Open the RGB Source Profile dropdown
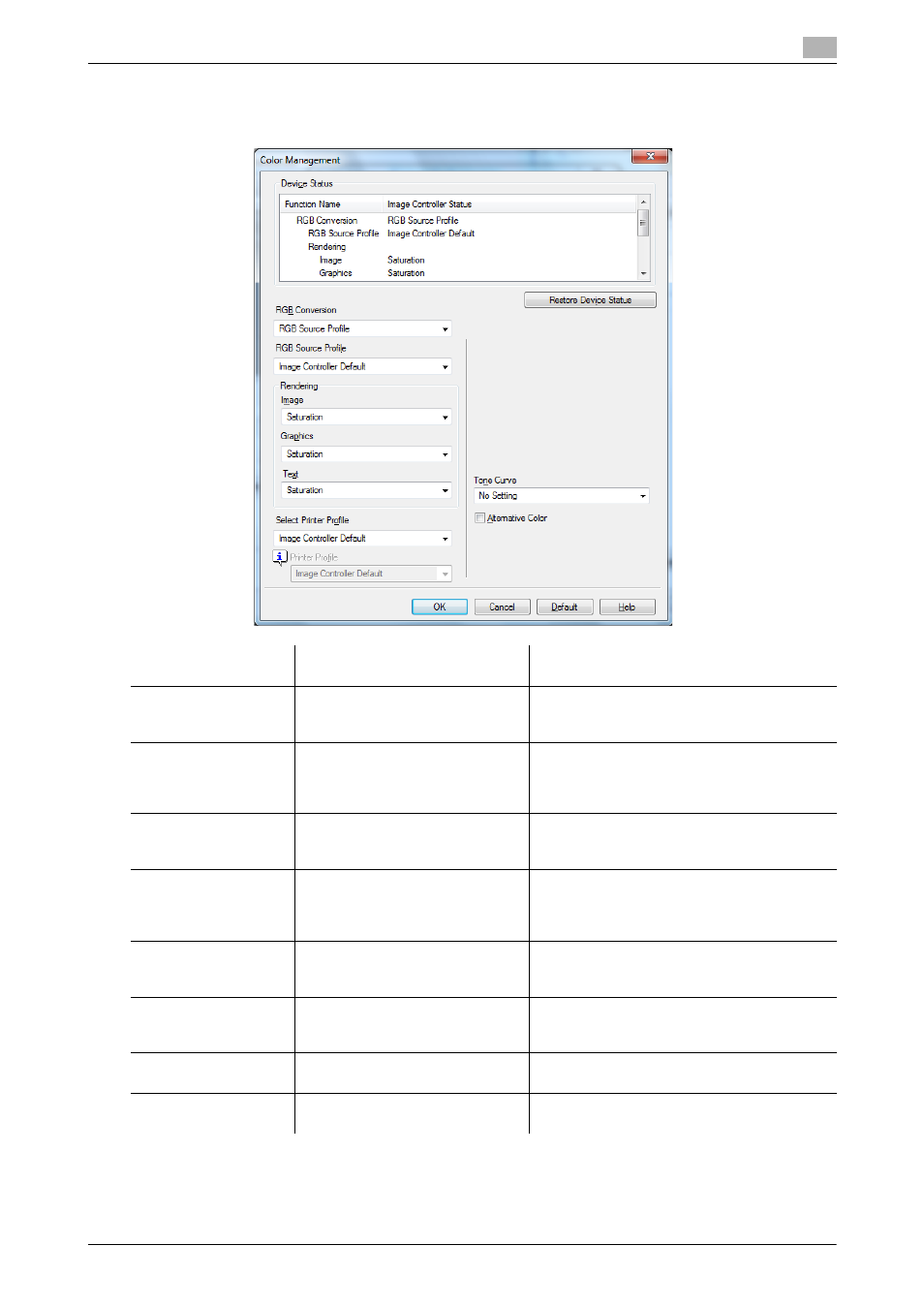This screenshot has width=924, height=1308. 362,367
